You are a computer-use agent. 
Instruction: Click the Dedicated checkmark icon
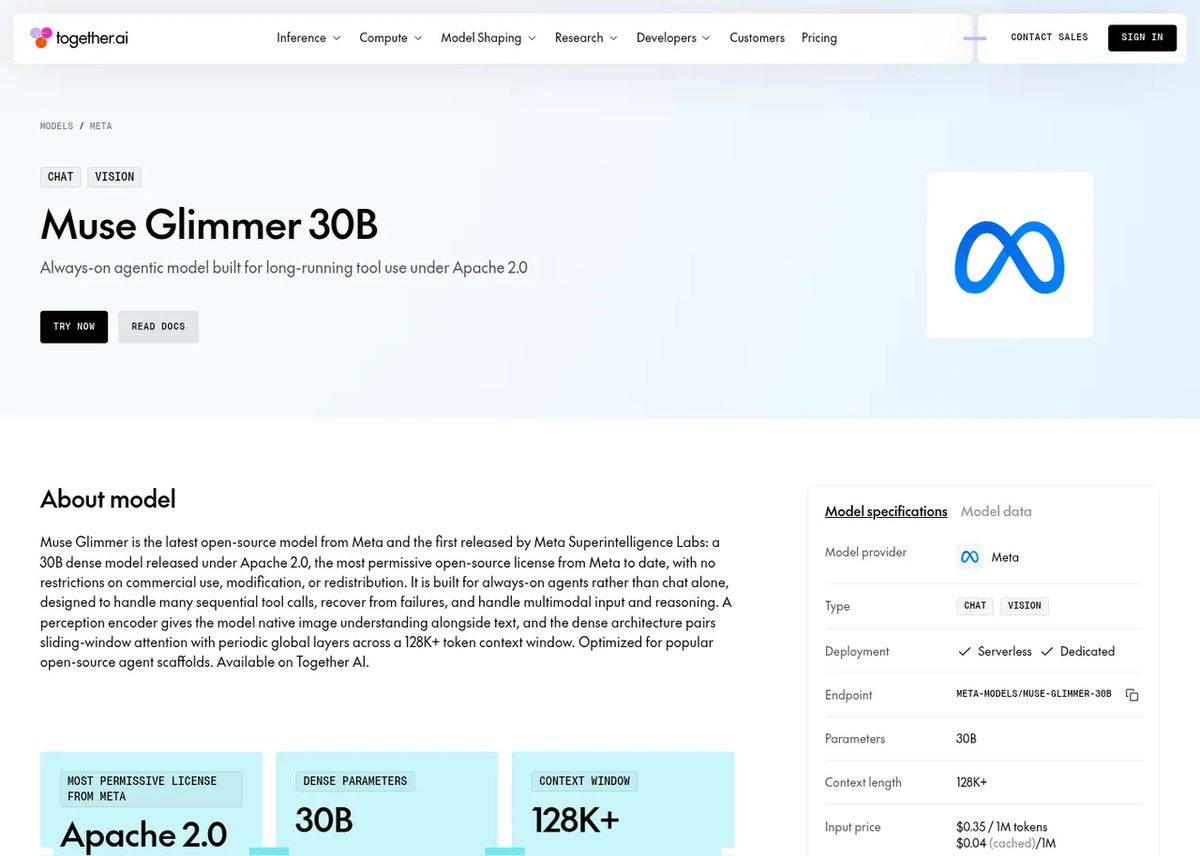(x=1047, y=651)
